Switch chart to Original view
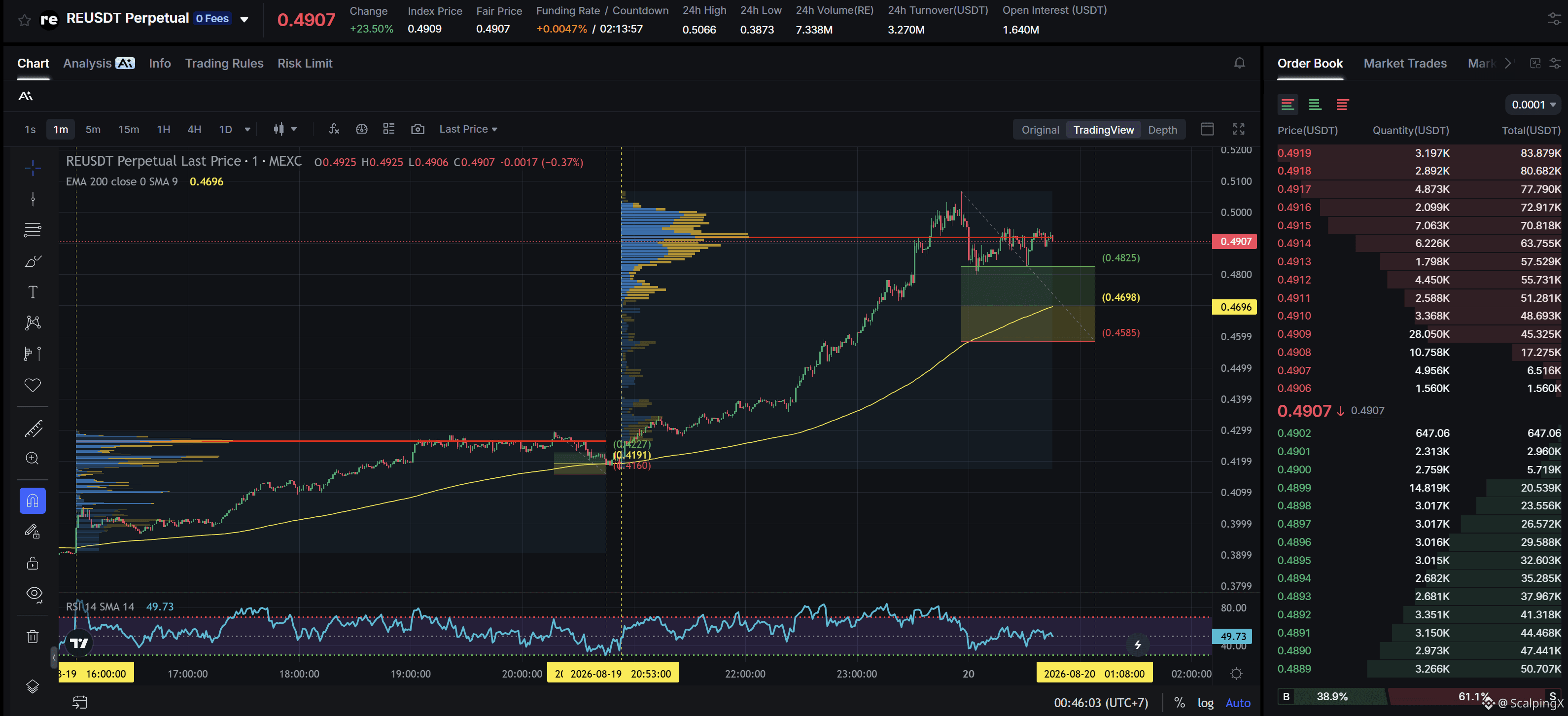1568x716 pixels. pyautogui.click(x=1040, y=130)
